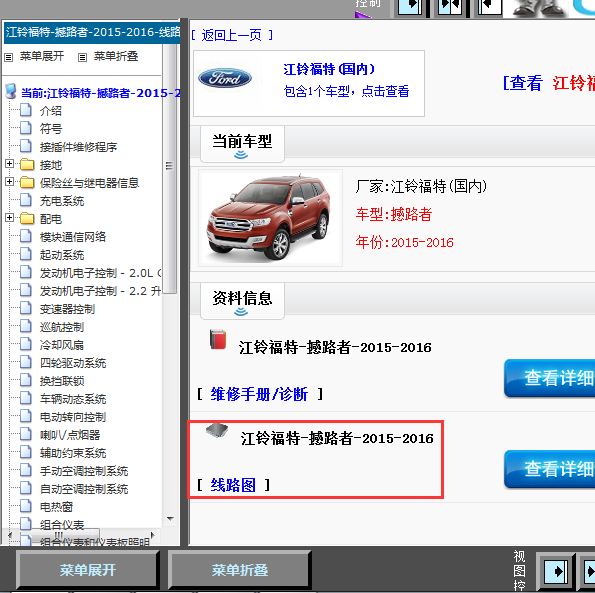Click the red book icon for repair manual
The image size is (595, 593).
click(x=218, y=339)
